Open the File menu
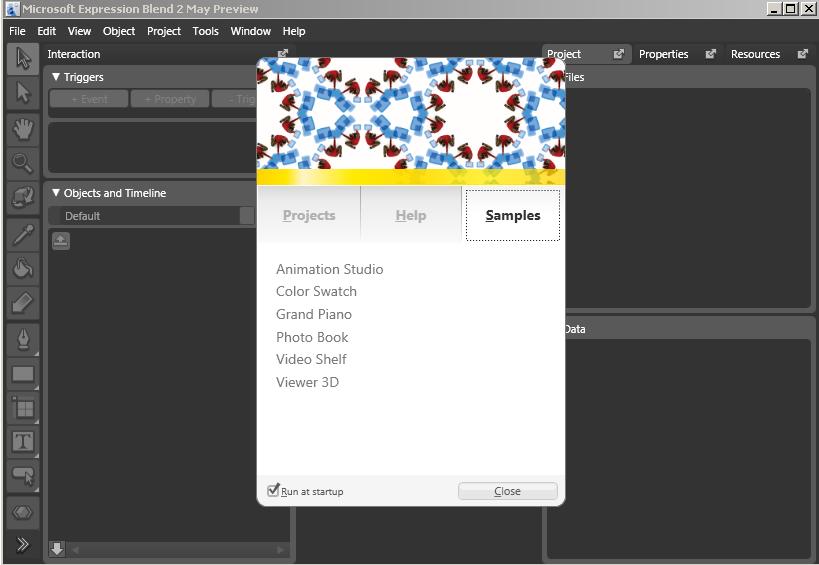 17,31
